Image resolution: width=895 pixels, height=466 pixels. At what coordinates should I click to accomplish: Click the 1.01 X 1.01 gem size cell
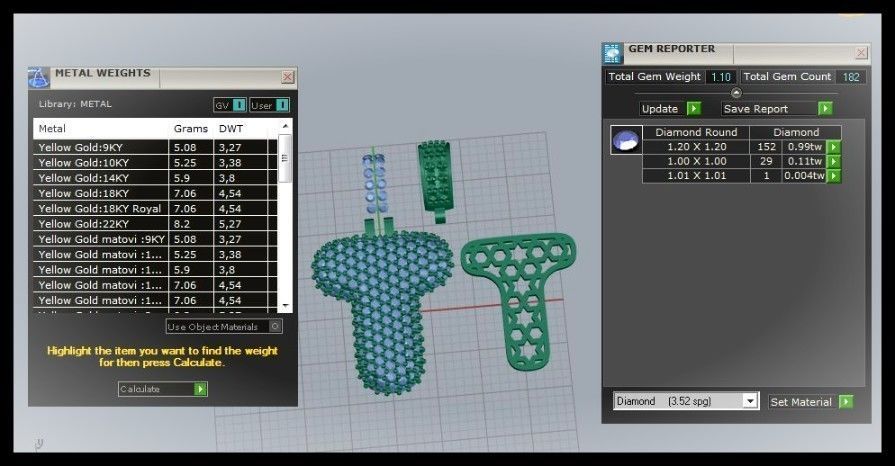[696, 175]
